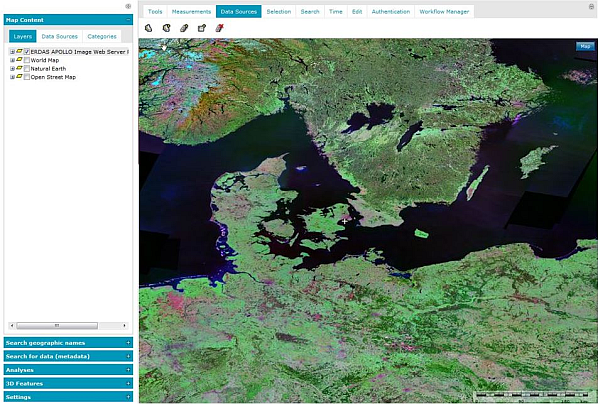Select the 'Open Street Map' layer name
This screenshot has width=600, height=404.
(x=53, y=77)
